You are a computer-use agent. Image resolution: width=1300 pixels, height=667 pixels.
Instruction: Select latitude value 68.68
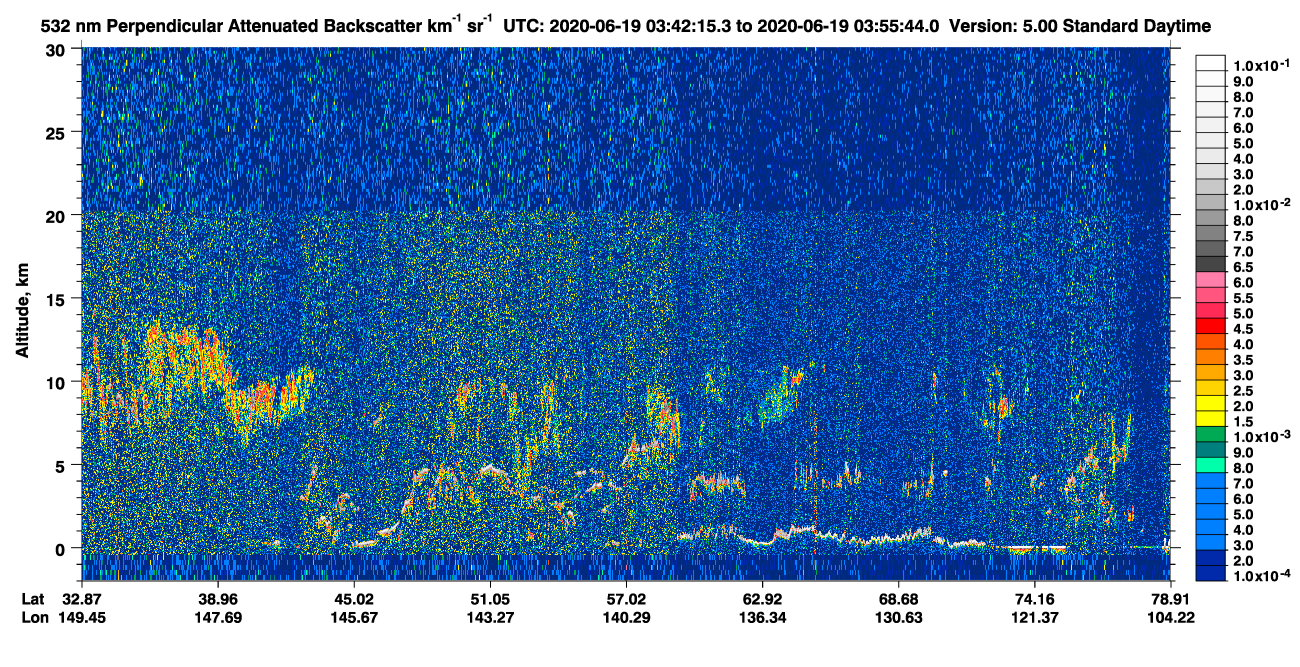898,599
